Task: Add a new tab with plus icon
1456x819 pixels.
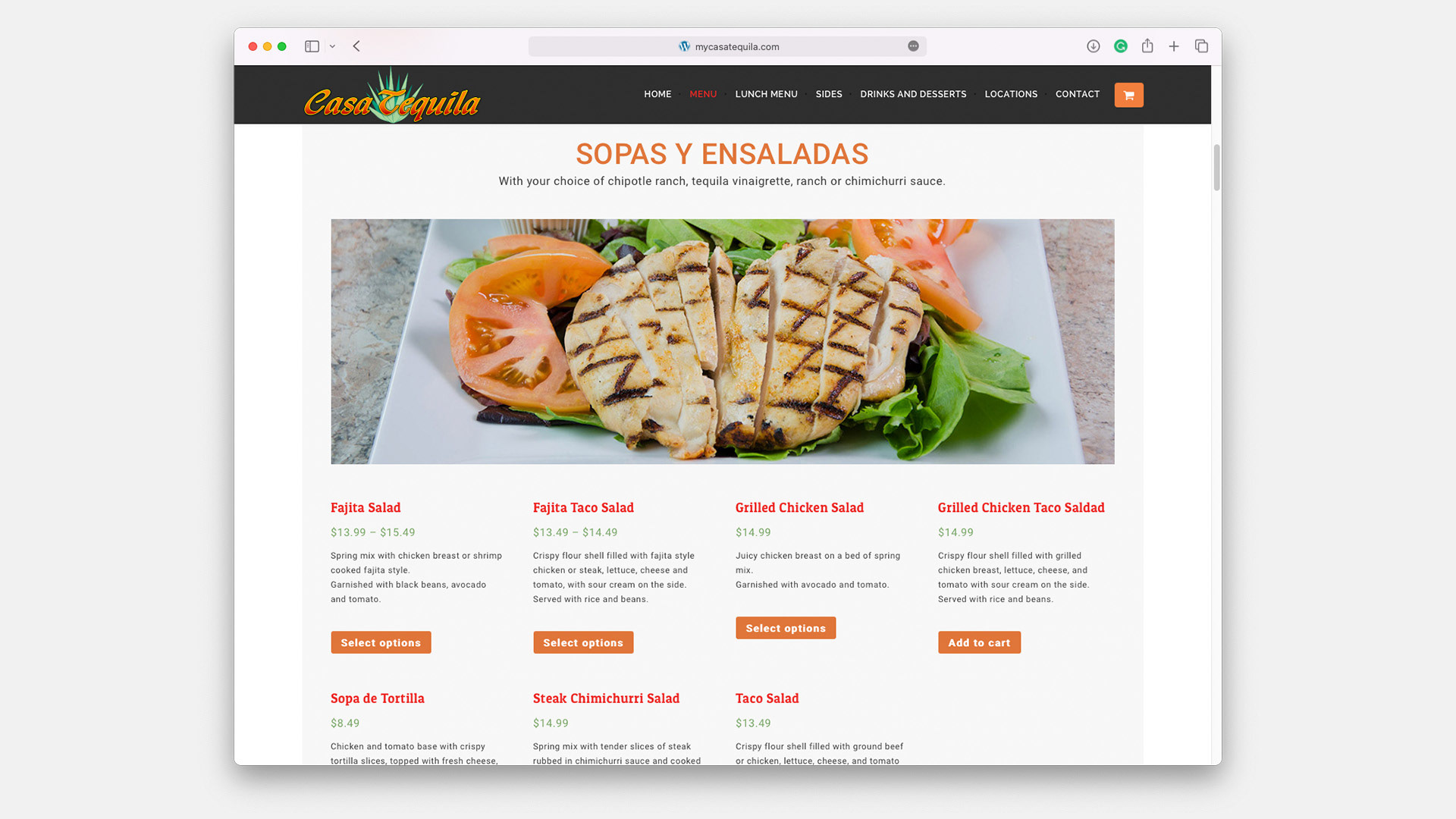Action: 1174,46
